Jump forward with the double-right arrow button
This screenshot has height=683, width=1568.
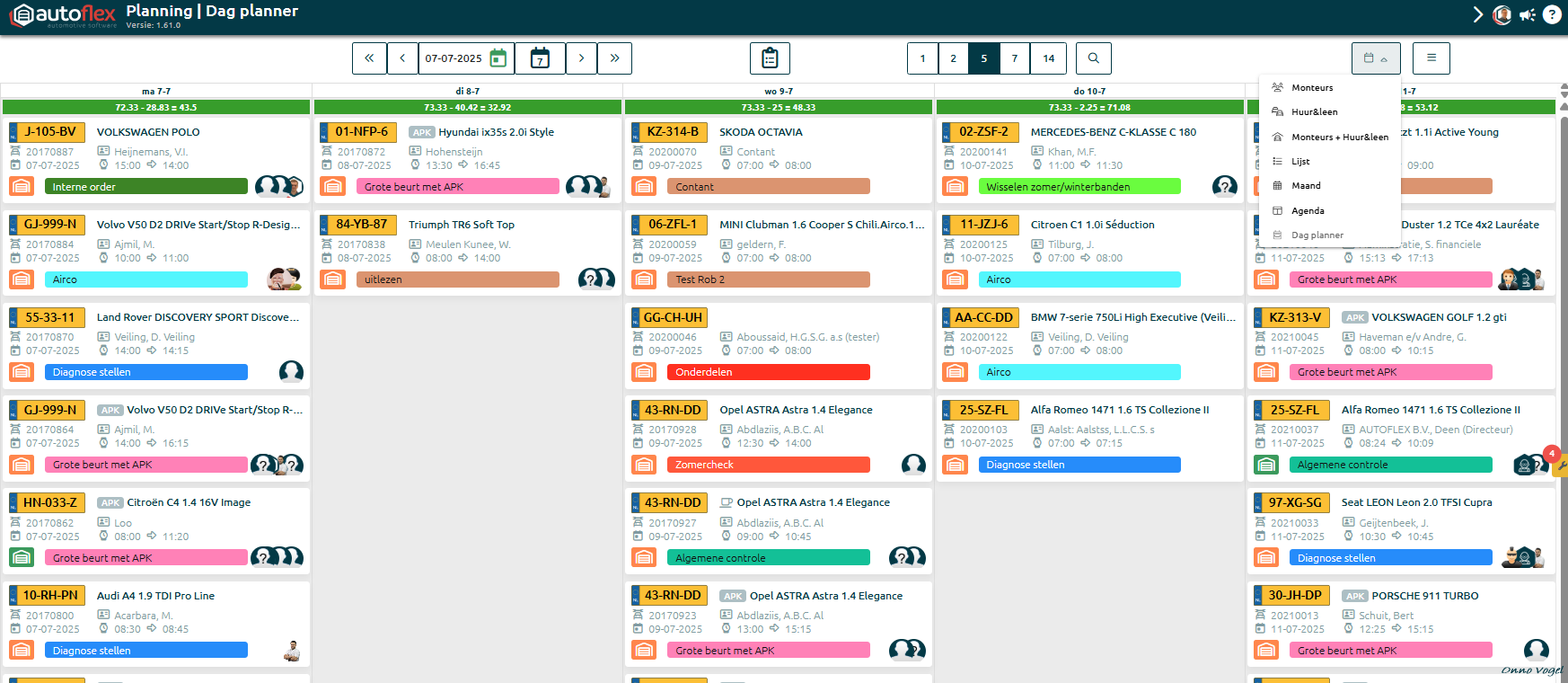[x=615, y=58]
